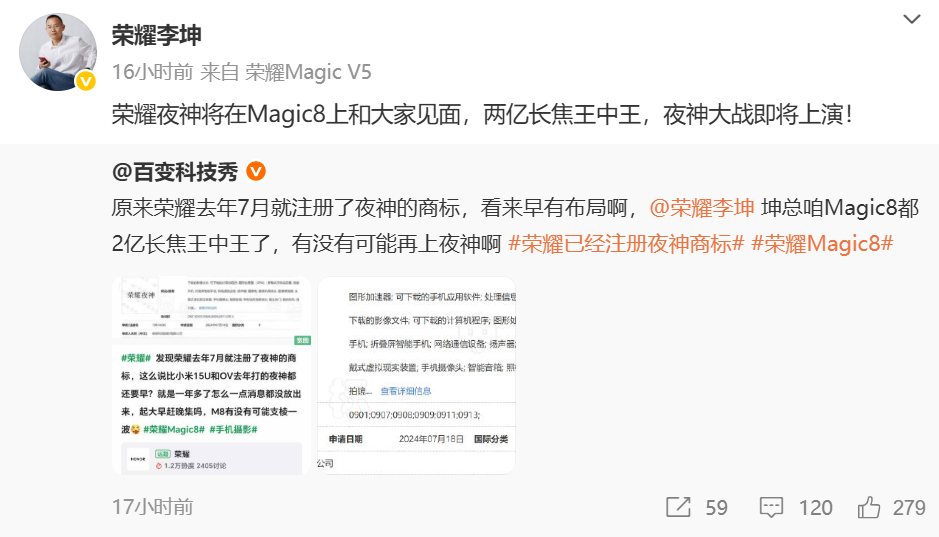The height and width of the screenshot is (537, 939).
Task: Open hashtag #荣耀已经注册夜神商标#
Action: coord(626,244)
